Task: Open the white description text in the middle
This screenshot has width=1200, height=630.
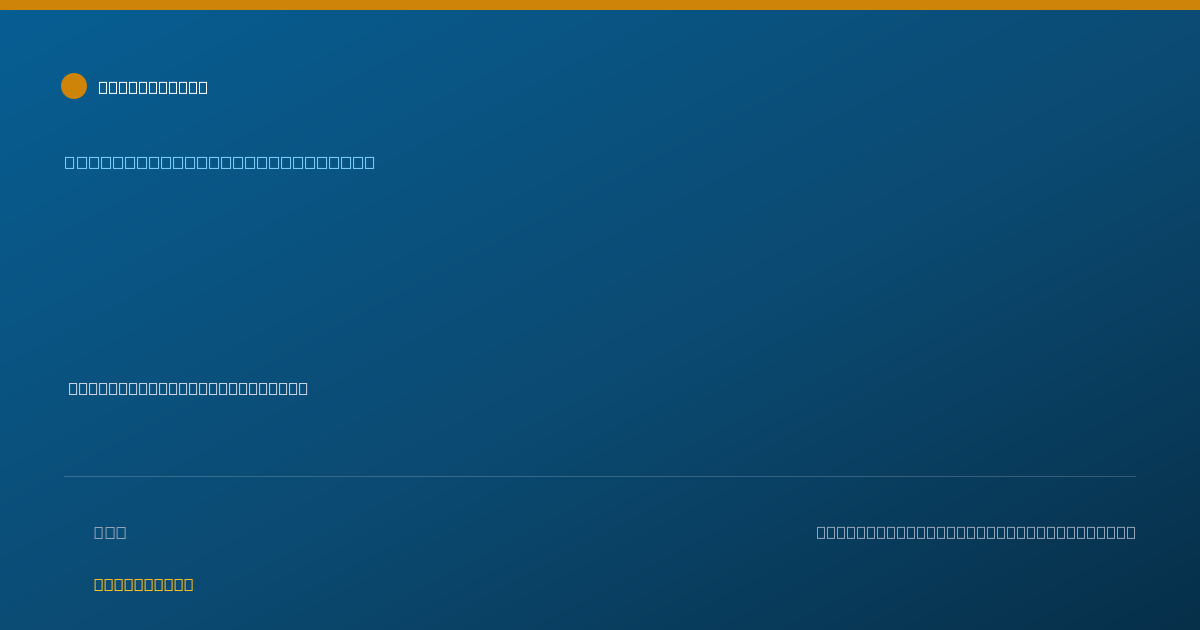Action: point(188,388)
